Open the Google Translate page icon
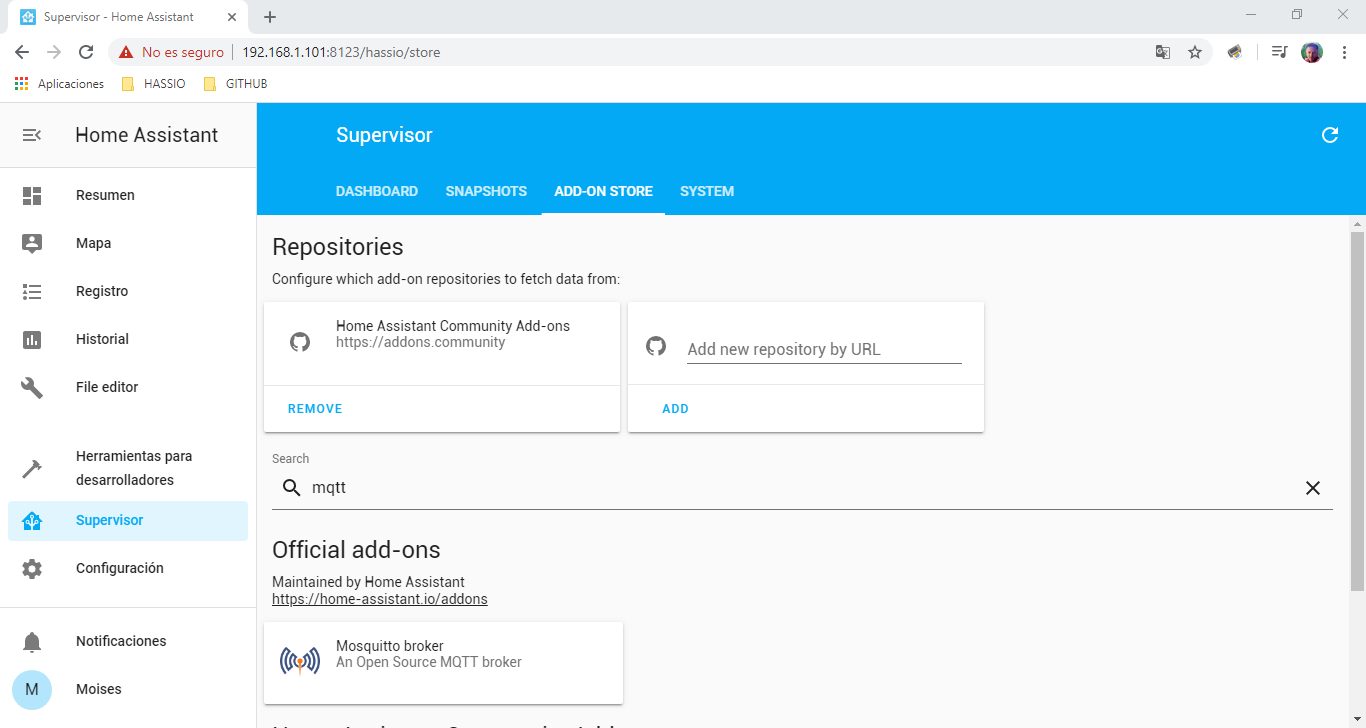Screen dimensions: 1366x728 [x=1163, y=52]
